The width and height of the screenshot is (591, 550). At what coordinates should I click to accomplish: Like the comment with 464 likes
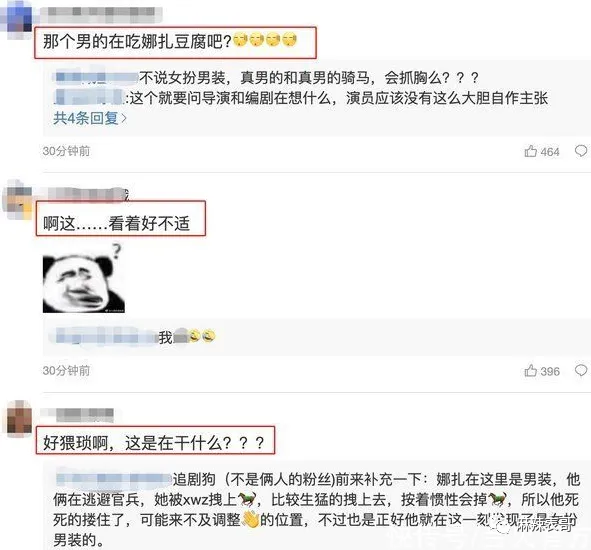530,151
